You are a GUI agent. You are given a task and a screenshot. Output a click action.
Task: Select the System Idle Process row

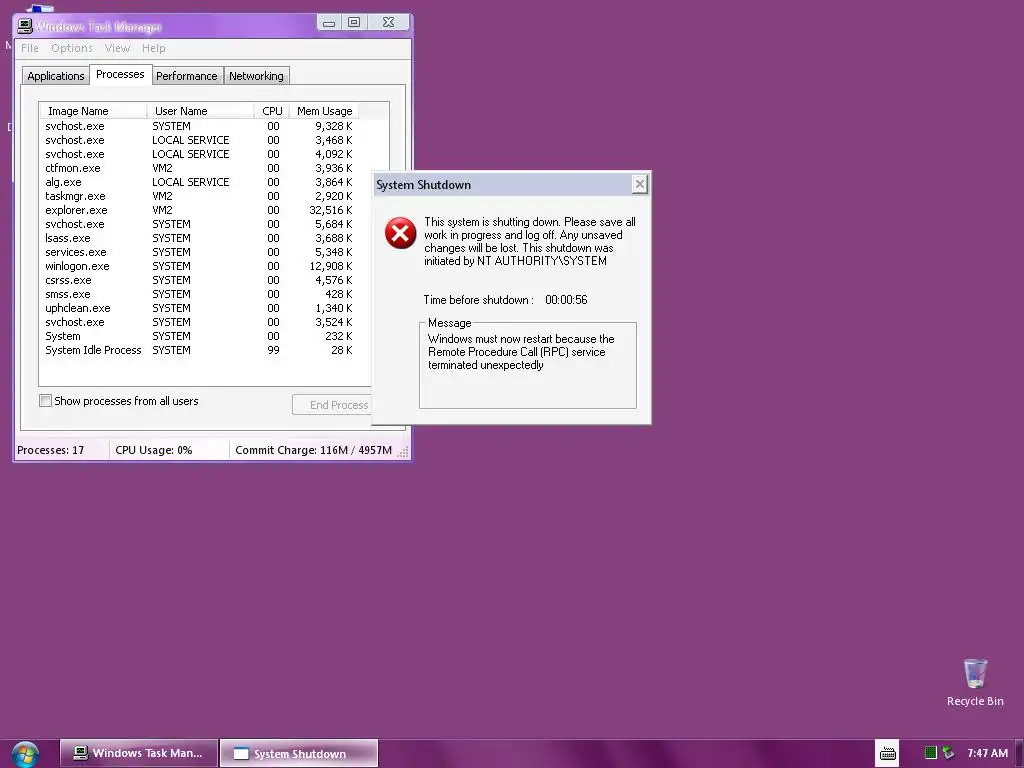tap(199, 350)
